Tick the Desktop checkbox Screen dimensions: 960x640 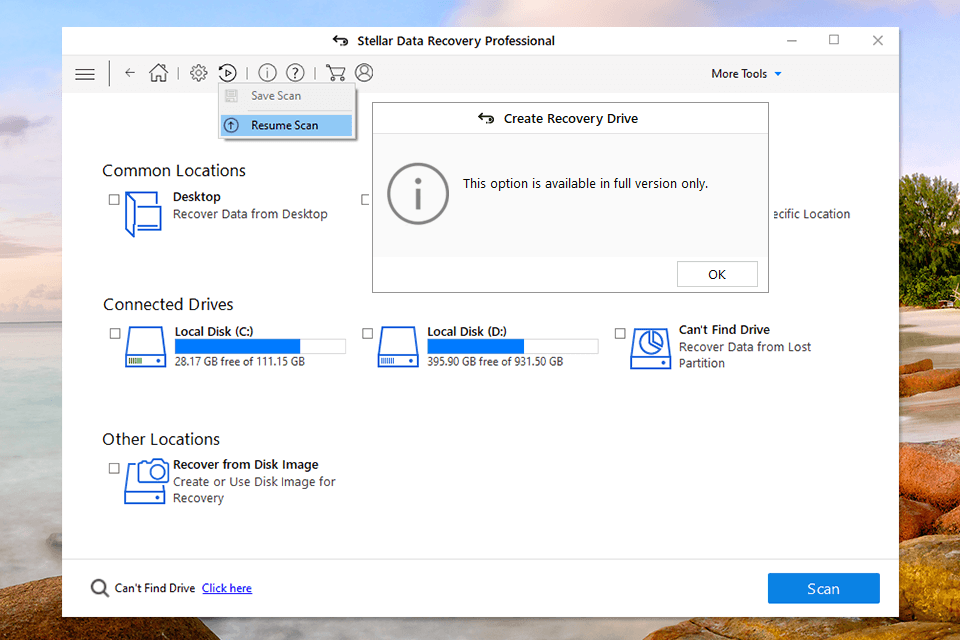(x=114, y=200)
